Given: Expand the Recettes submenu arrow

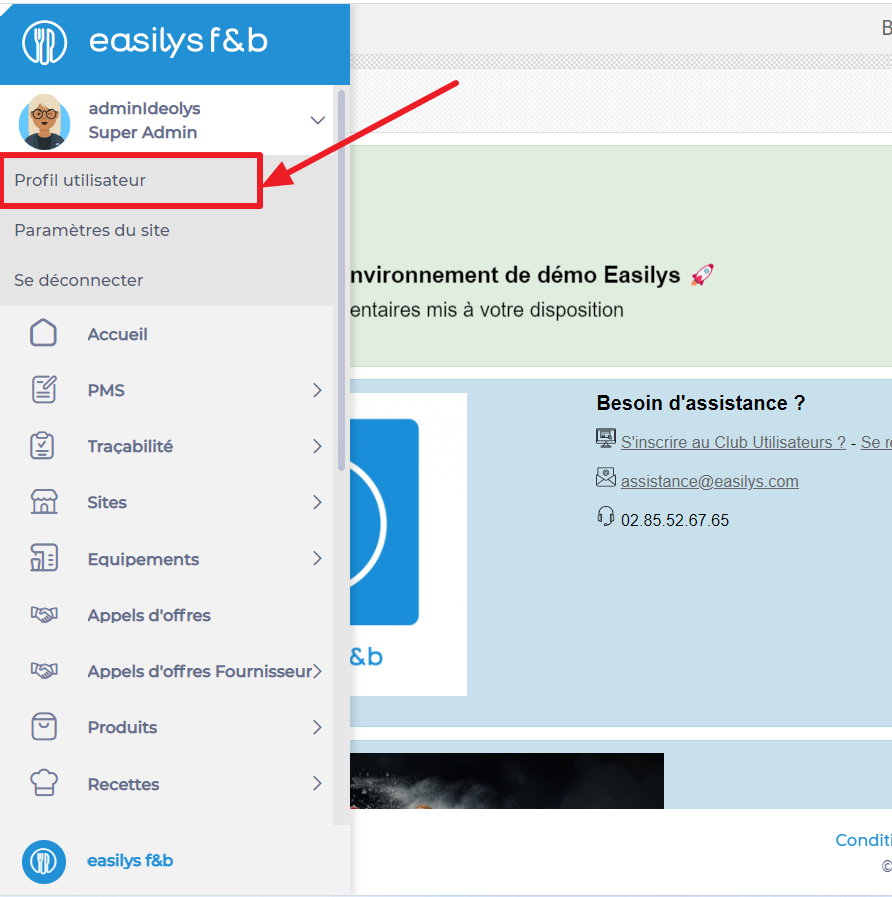Looking at the screenshot, I should [x=318, y=783].
